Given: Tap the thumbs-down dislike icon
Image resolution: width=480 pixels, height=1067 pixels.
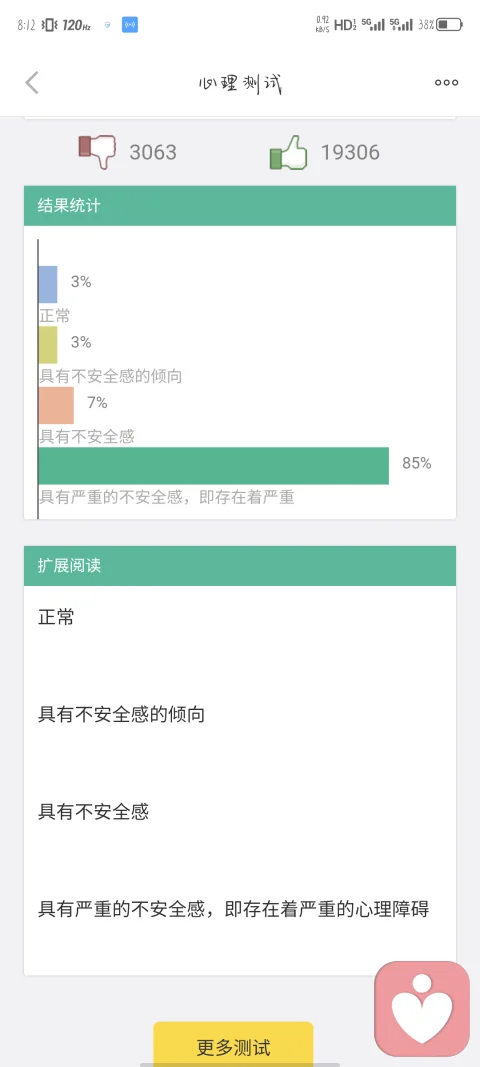Looking at the screenshot, I should point(97,151).
